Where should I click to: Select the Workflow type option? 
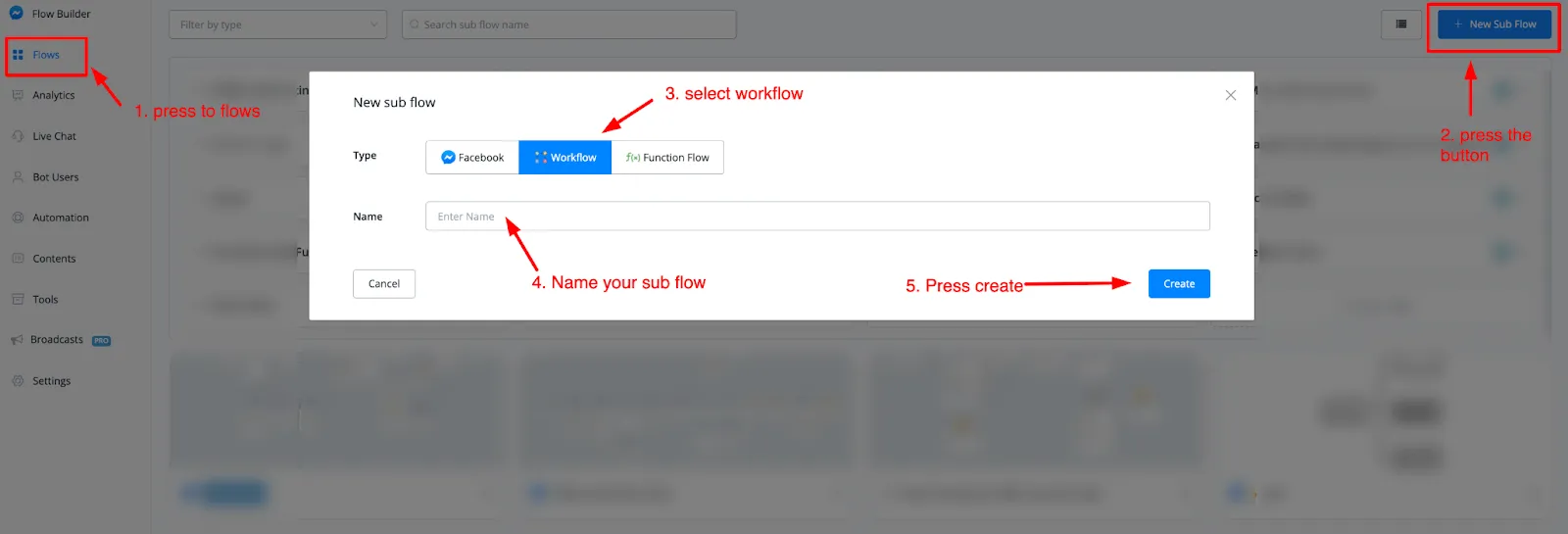pos(565,158)
